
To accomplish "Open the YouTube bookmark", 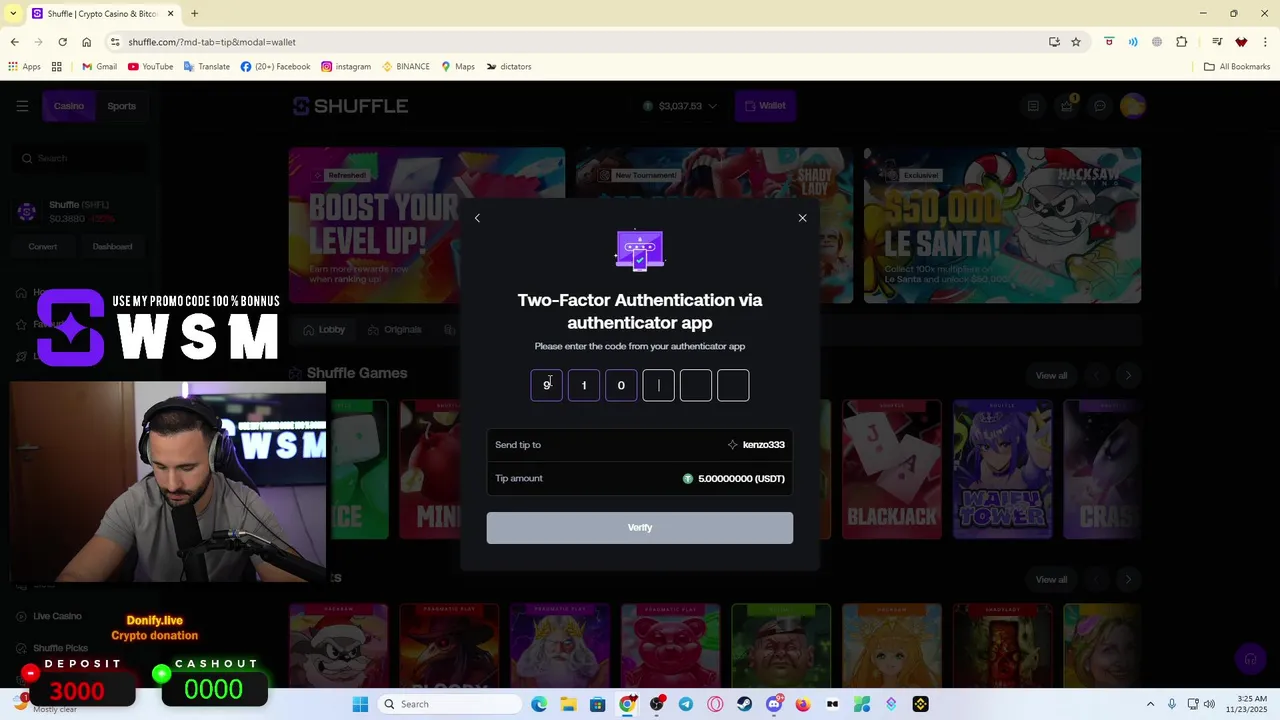I will click(150, 67).
